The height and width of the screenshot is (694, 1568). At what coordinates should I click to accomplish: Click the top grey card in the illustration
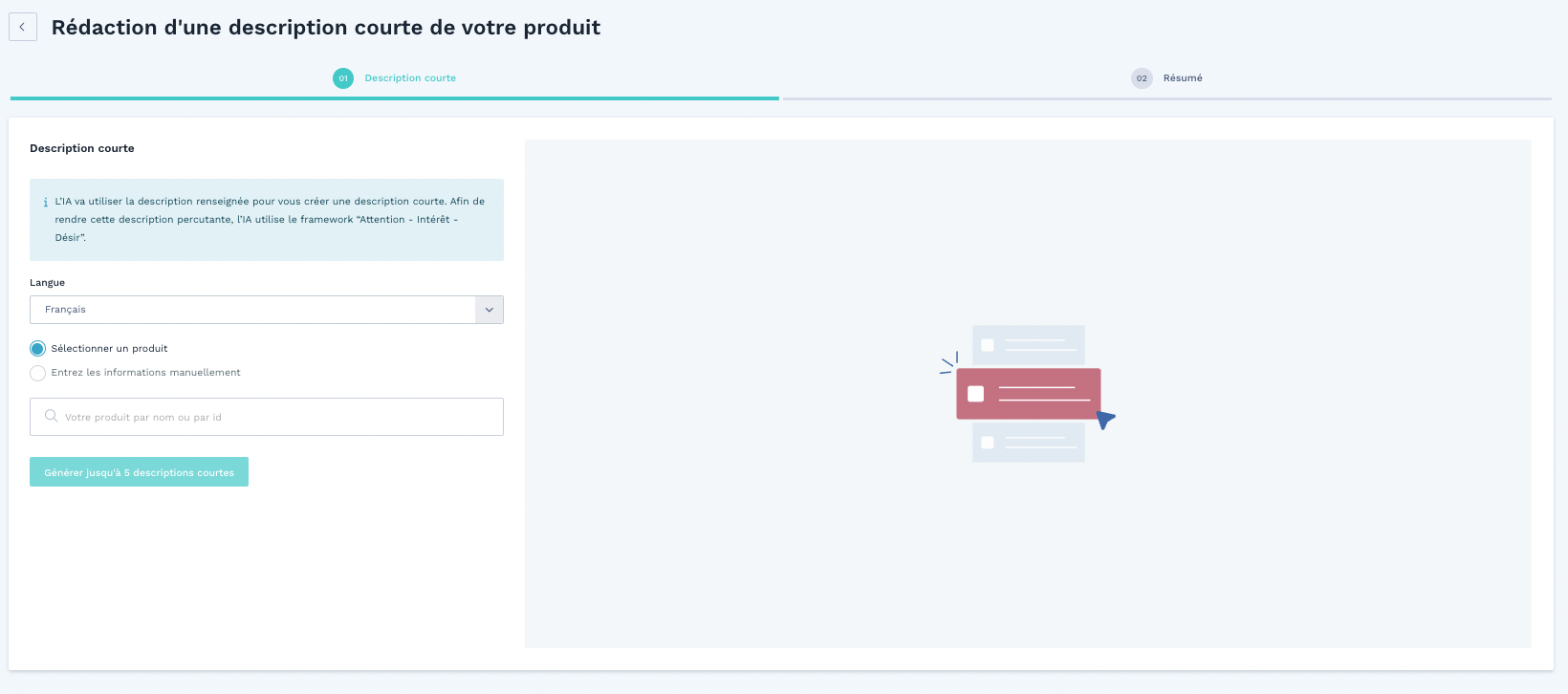point(1029,343)
